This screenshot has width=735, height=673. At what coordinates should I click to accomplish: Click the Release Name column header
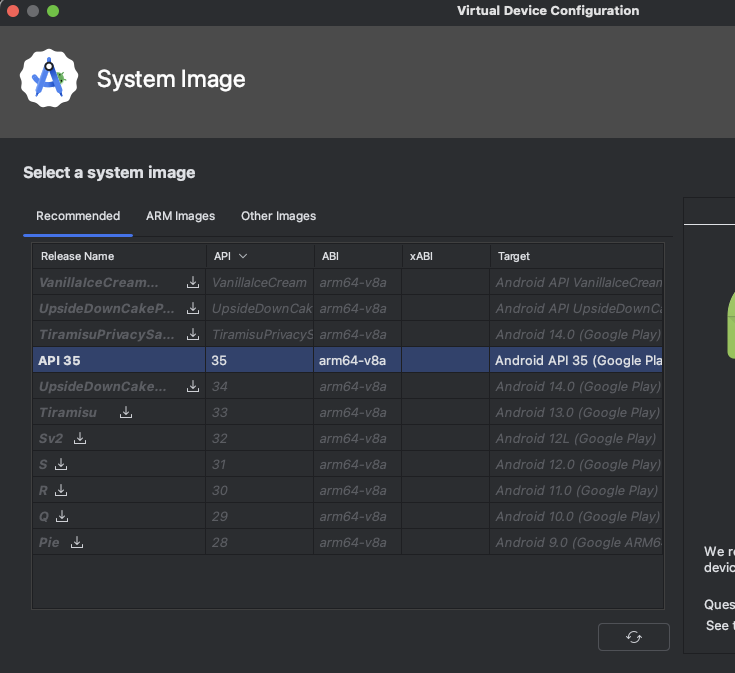(x=119, y=256)
